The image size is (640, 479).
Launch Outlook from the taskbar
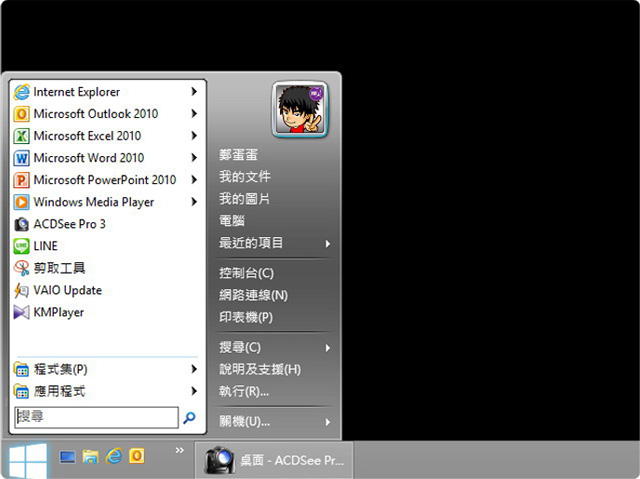137,456
